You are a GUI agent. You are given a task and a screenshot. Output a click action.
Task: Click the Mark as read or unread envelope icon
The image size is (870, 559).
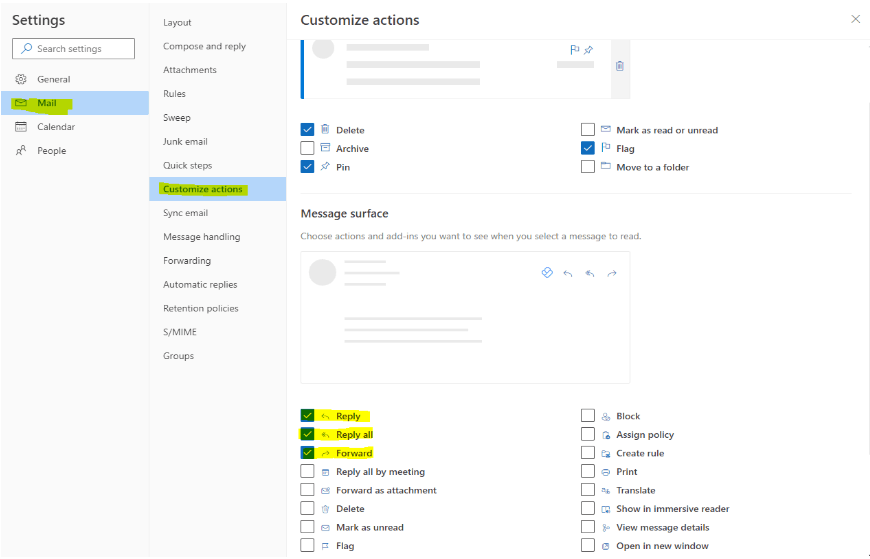606,129
